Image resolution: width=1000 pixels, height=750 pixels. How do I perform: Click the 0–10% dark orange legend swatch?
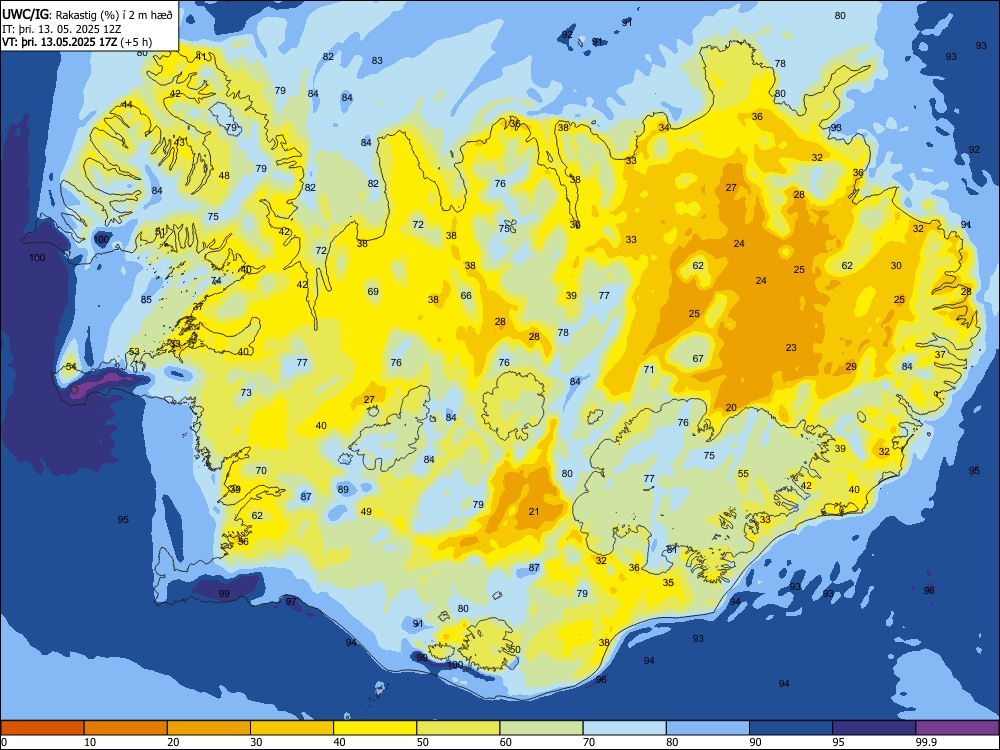click(x=42, y=728)
